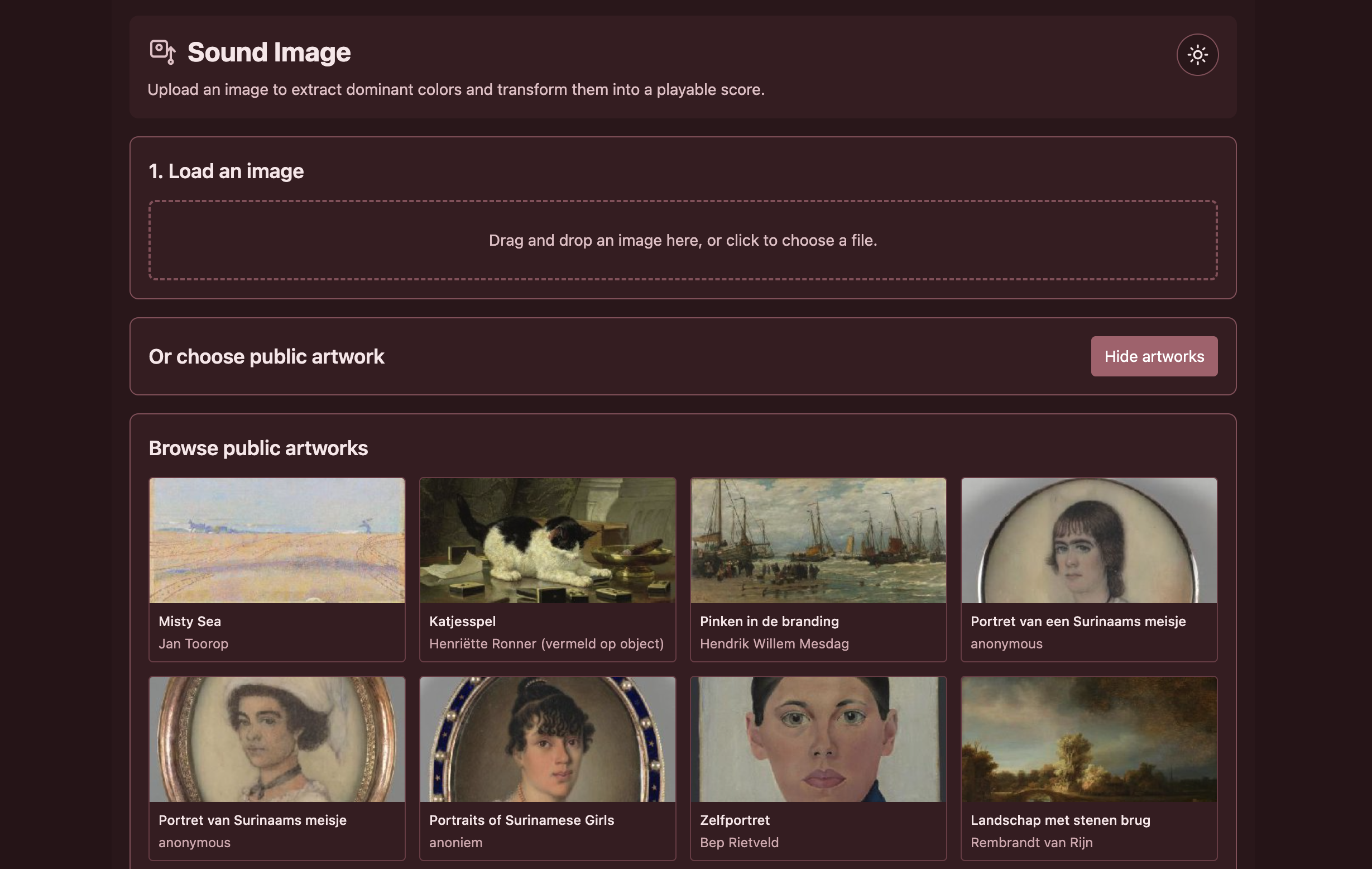Viewport: 1372px width, 869px height.
Task: Click the Load an image section header
Action: (227, 171)
